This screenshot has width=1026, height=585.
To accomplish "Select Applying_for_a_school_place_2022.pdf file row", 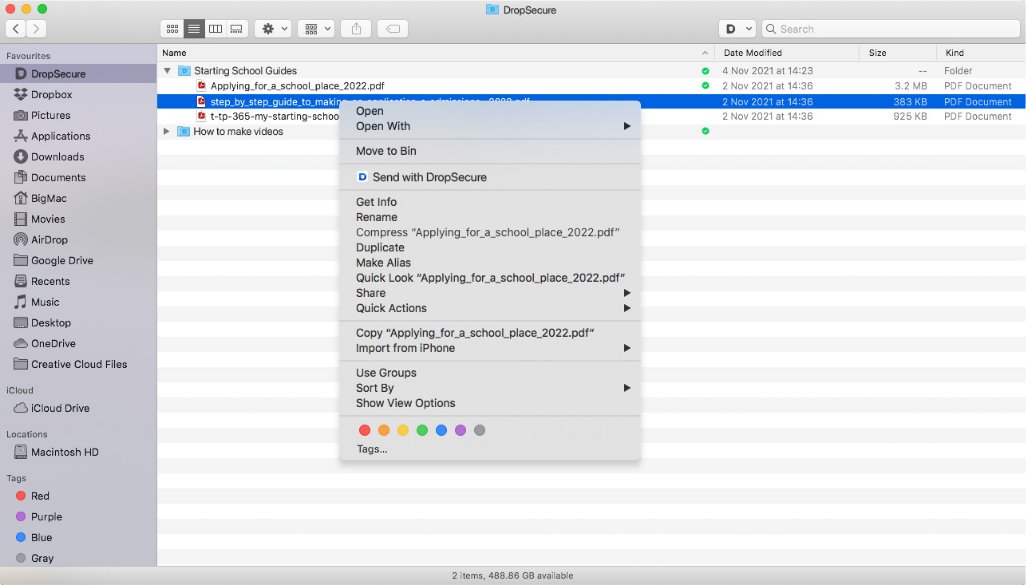I will click(x=592, y=86).
